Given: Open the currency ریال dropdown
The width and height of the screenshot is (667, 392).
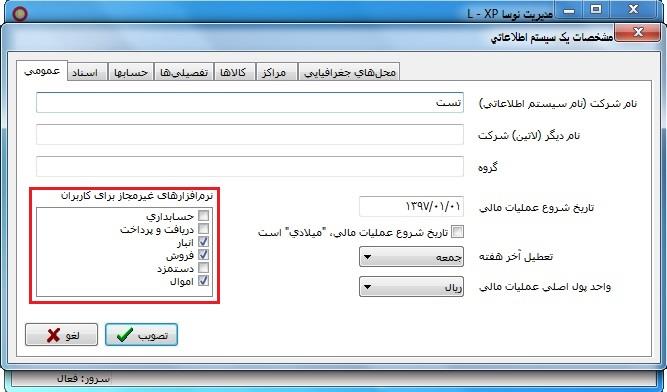Looking at the screenshot, I should (411, 287).
